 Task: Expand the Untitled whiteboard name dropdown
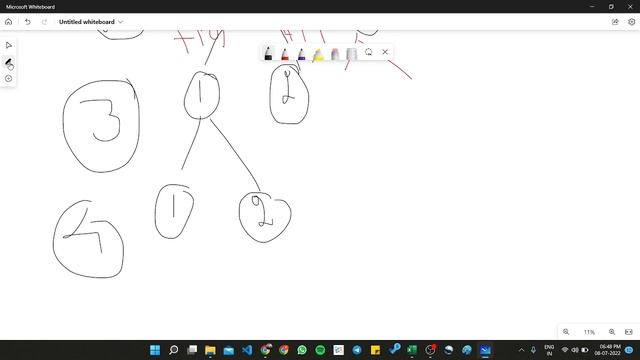(x=120, y=22)
